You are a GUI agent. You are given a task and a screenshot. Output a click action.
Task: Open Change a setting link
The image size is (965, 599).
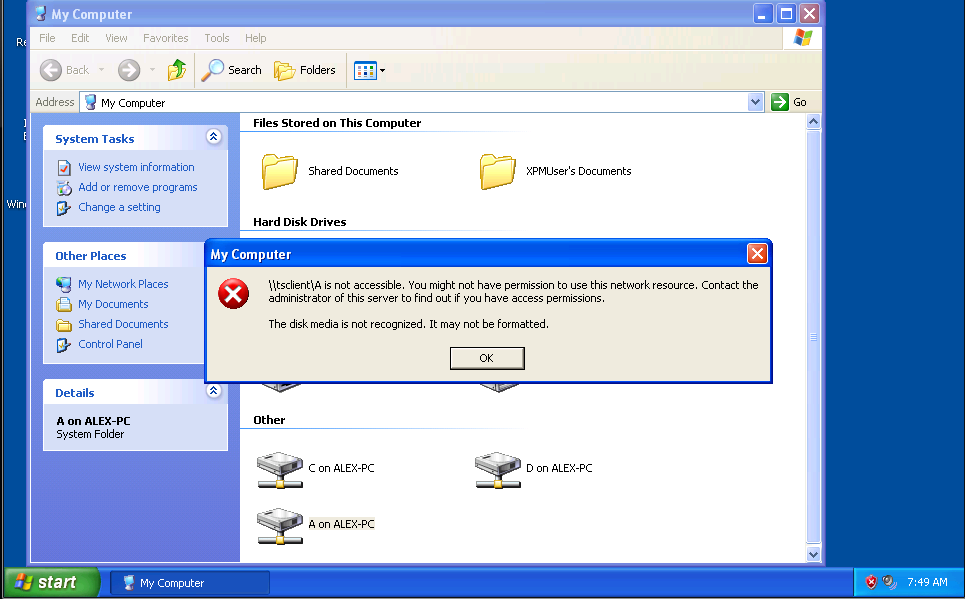click(119, 207)
